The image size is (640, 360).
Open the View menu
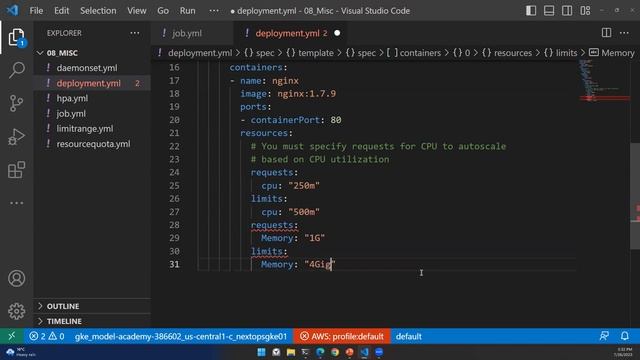click(x=137, y=11)
